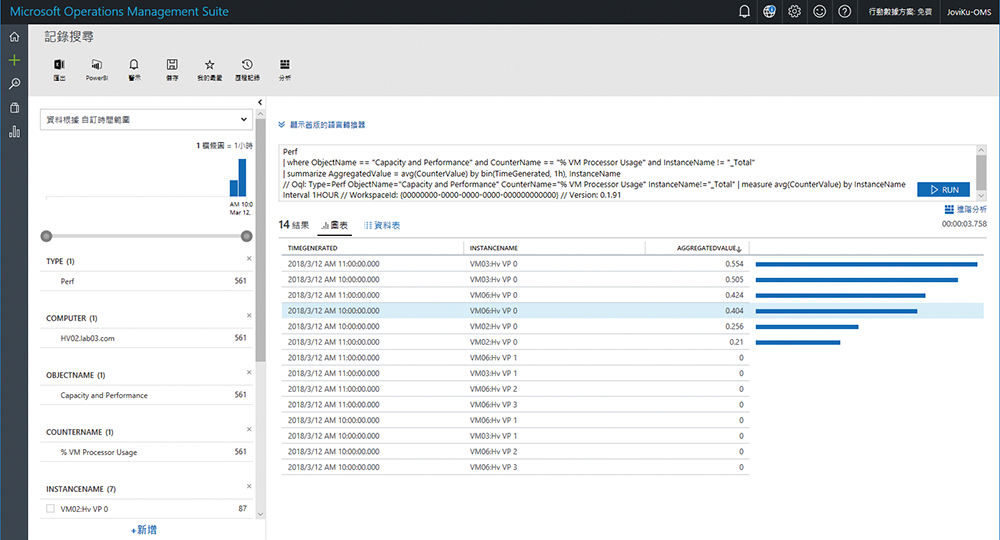Click the left time range slider handle
This screenshot has height=540, width=1000.
click(46, 236)
